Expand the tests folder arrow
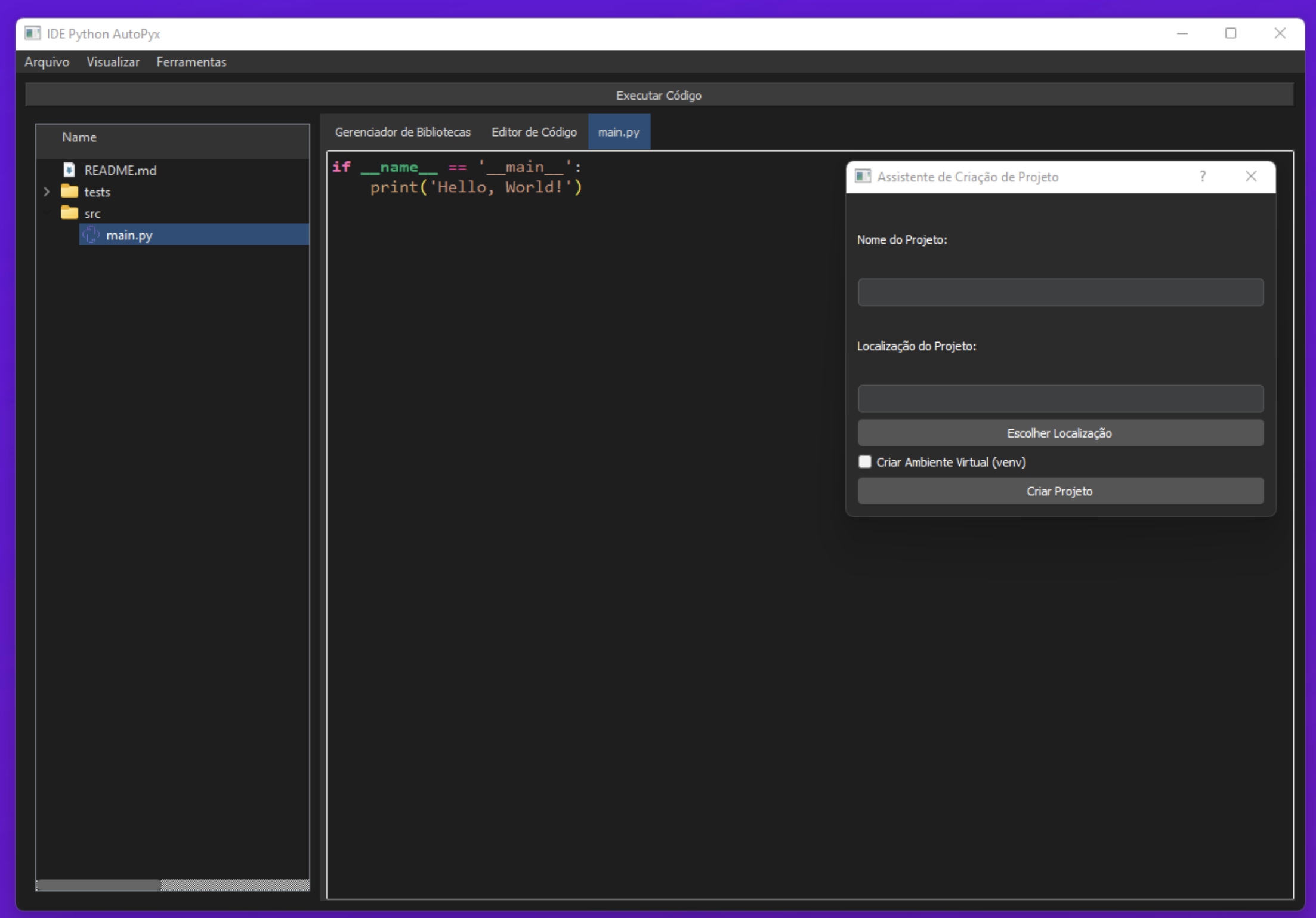 point(47,192)
